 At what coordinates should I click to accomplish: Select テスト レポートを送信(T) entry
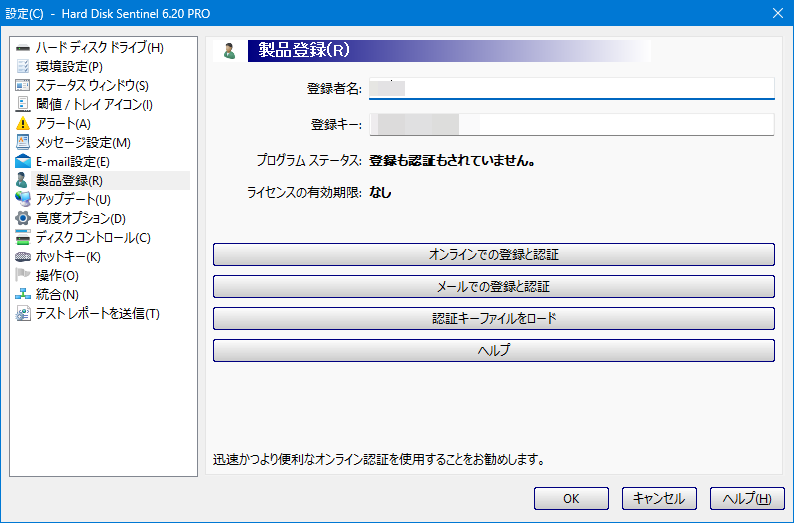pyautogui.click(x=98, y=313)
